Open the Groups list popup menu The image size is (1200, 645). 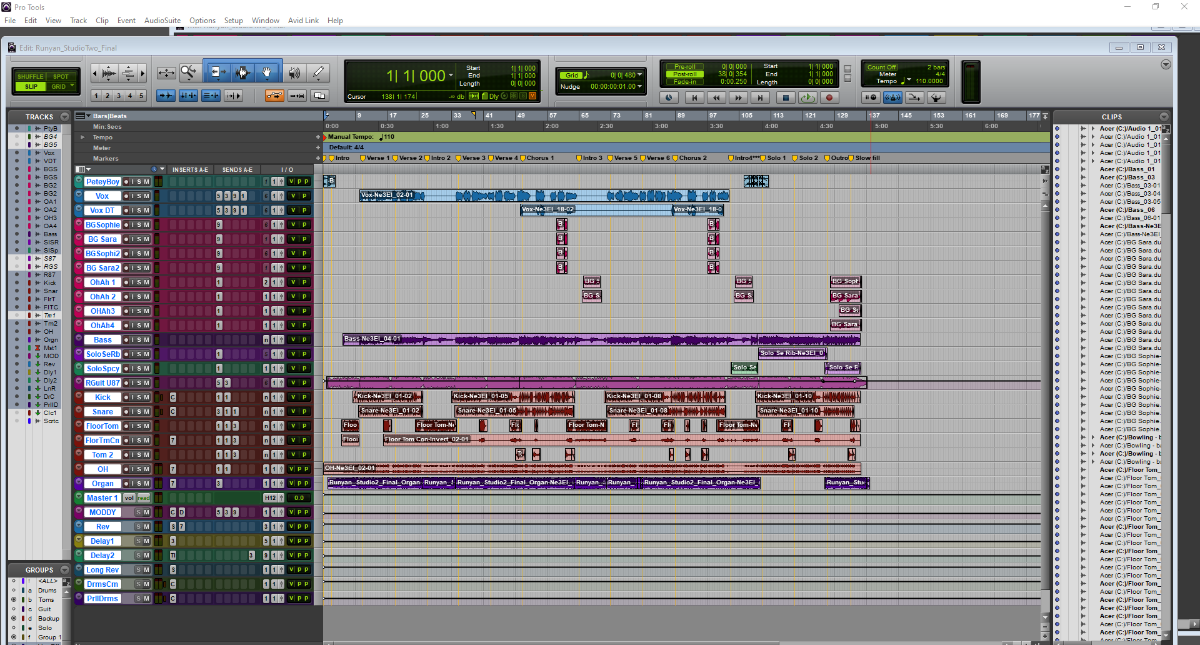coord(65,570)
